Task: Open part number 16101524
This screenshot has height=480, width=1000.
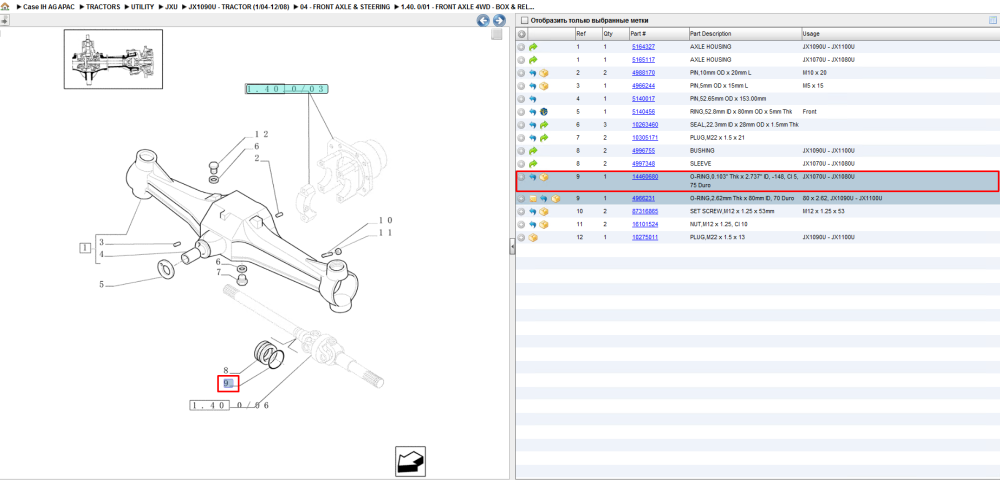Action: pyautogui.click(x=645, y=224)
